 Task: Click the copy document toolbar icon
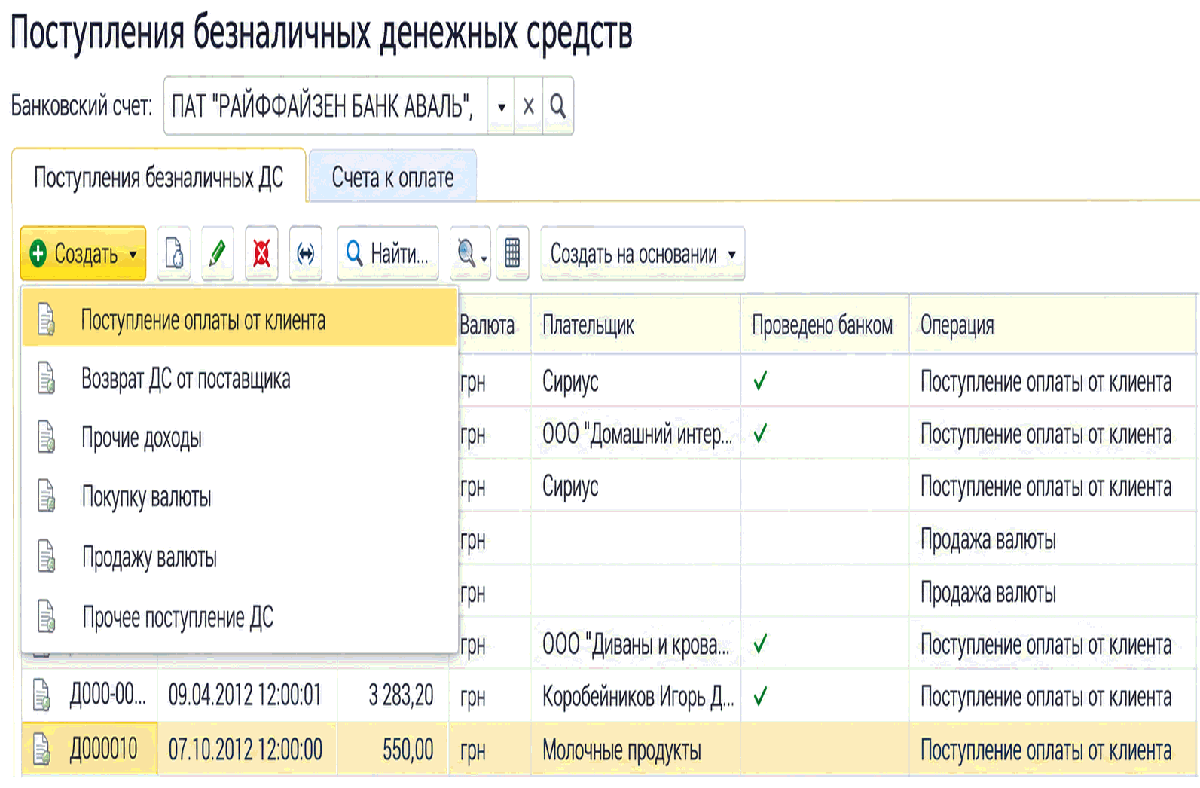[175, 254]
